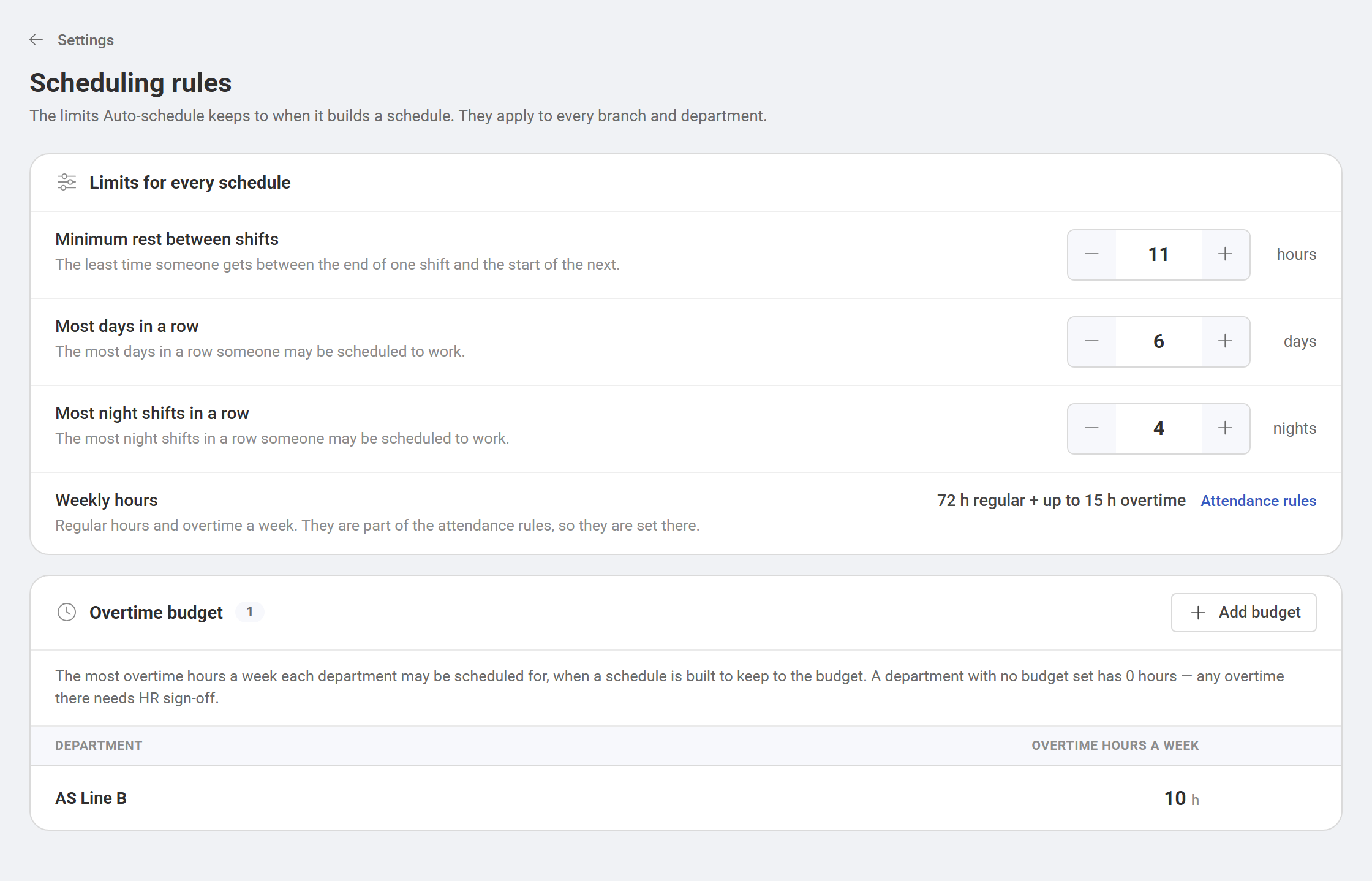Click the OVERTIME HOURS A WEEK column header
1372x881 pixels.
pyautogui.click(x=1115, y=746)
